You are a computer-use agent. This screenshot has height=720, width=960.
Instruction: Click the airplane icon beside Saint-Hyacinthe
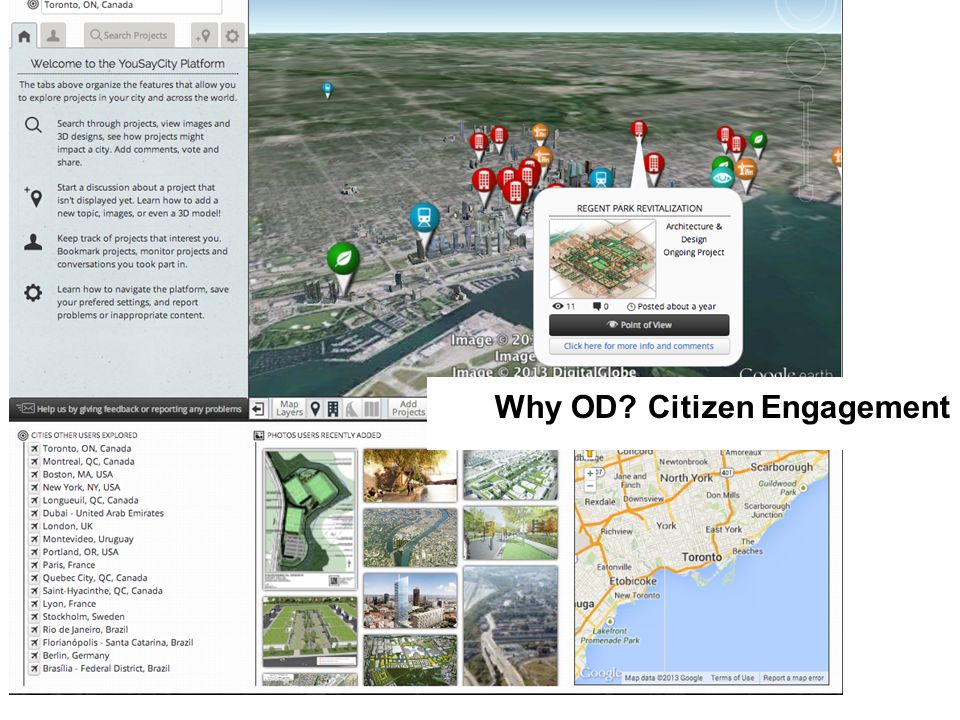tap(35, 591)
